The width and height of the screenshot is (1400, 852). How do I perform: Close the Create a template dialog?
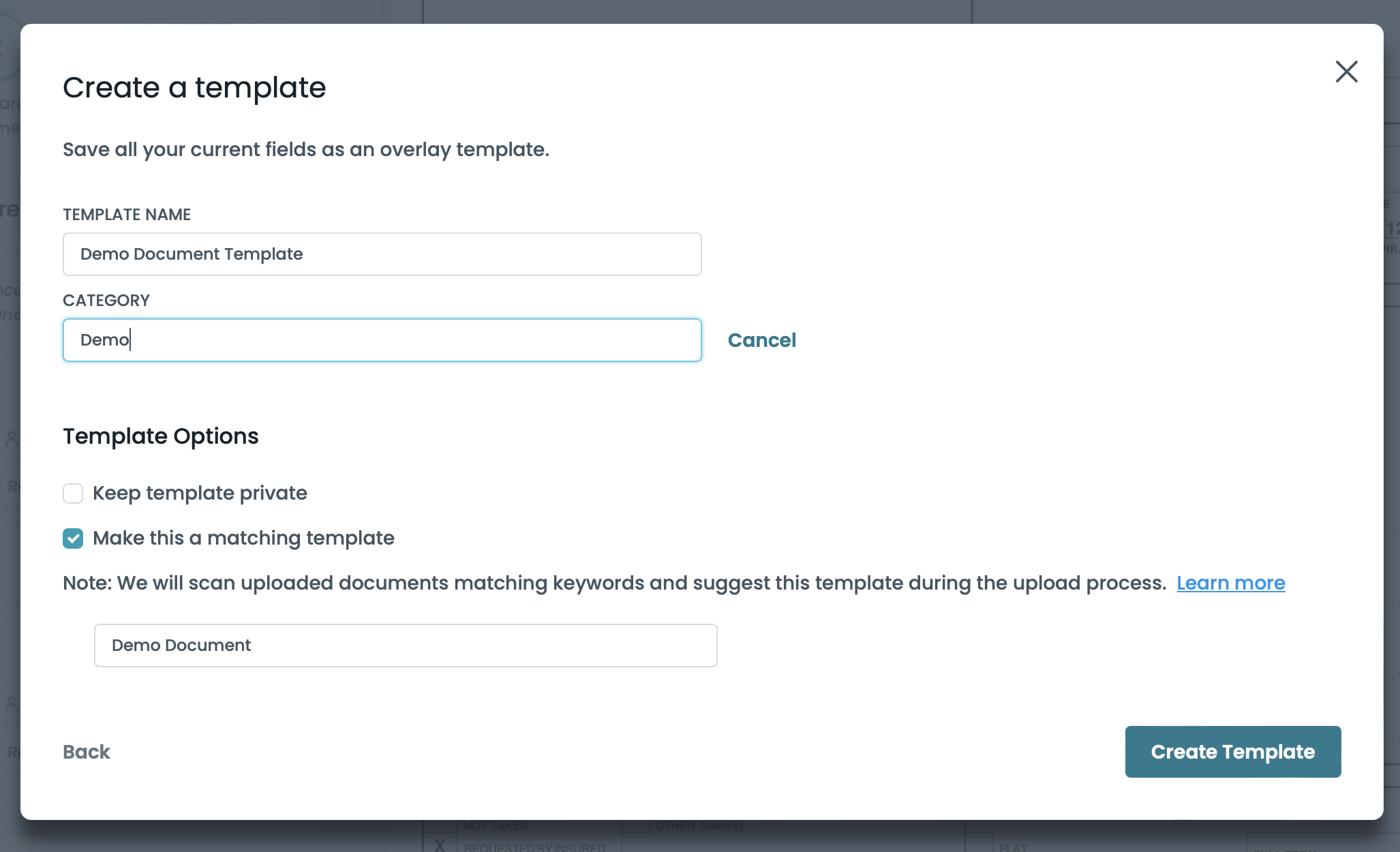coord(1346,72)
